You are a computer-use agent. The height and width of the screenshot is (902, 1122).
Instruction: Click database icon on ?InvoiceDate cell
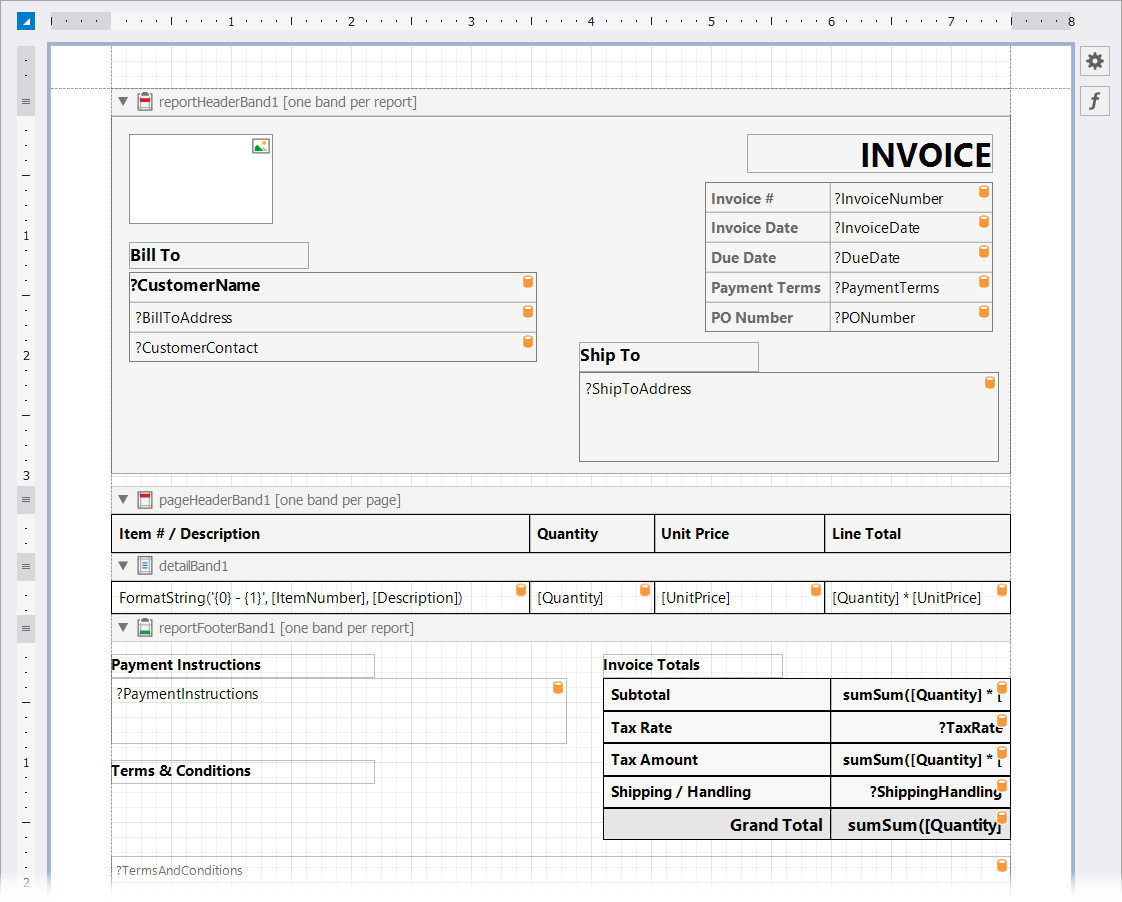point(984,222)
